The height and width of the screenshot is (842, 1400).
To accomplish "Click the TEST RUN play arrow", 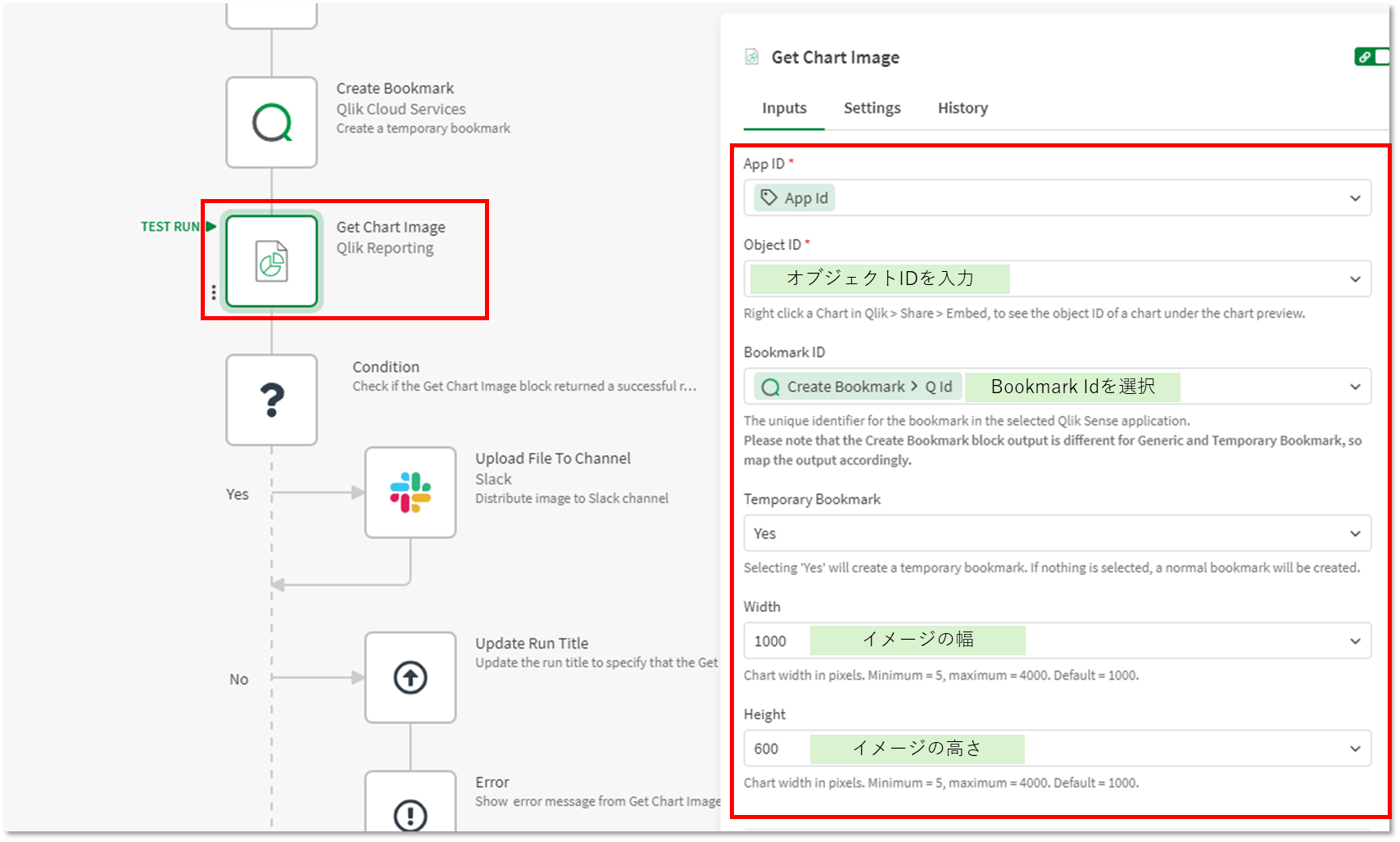I will click(211, 226).
